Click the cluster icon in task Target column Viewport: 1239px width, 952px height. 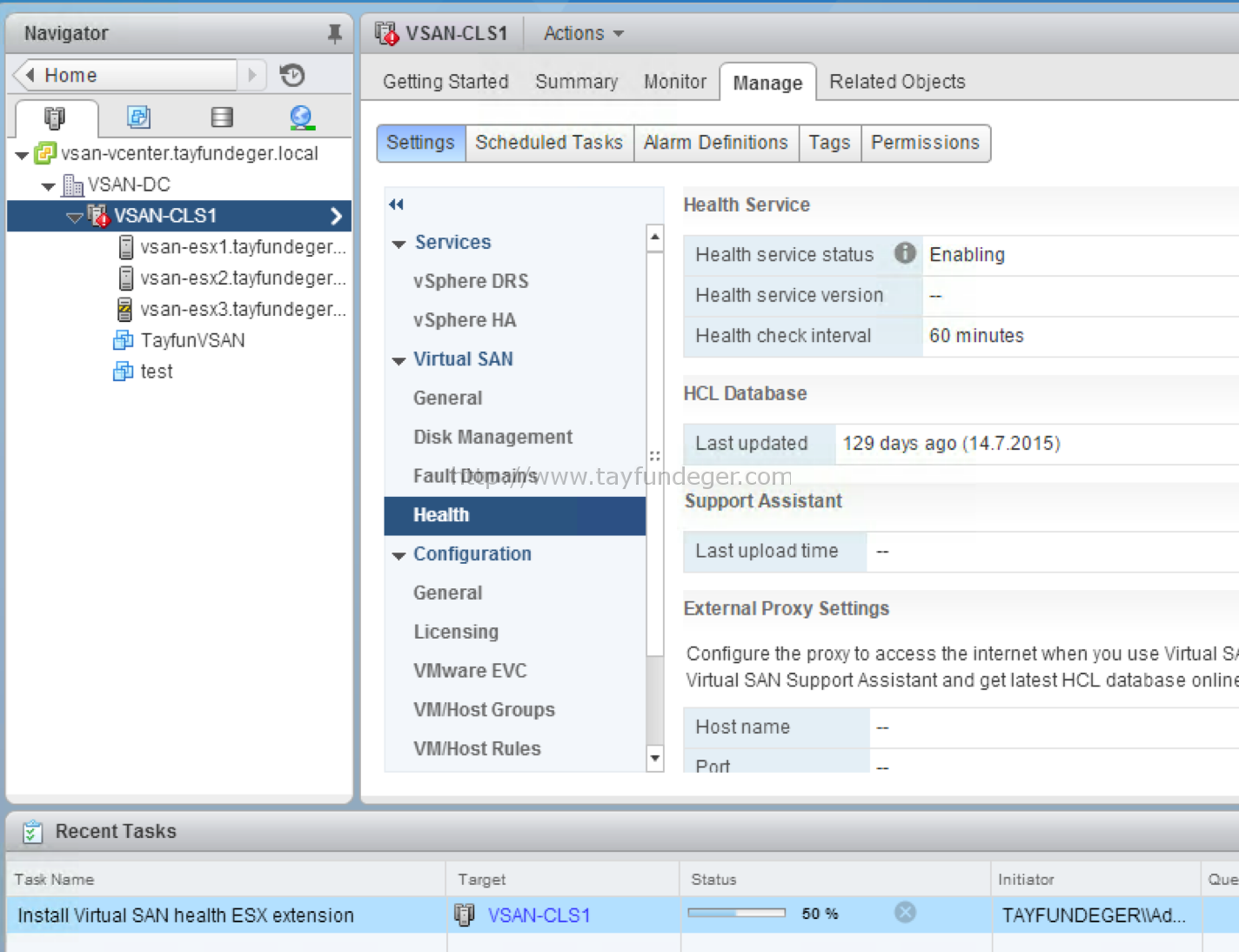coord(465,915)
